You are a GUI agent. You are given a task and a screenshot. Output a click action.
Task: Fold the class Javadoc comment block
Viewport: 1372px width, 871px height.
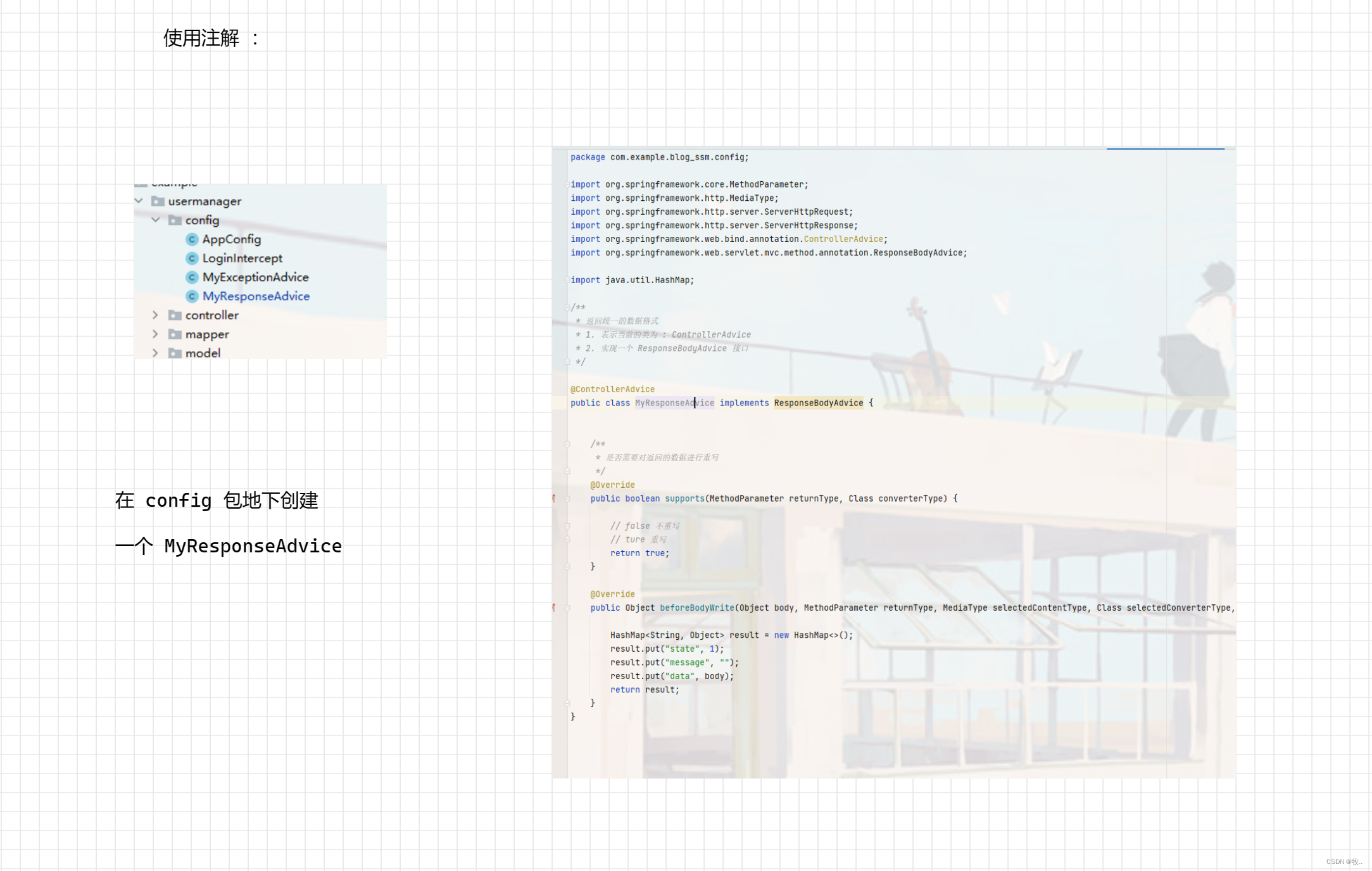pos(567,307)
